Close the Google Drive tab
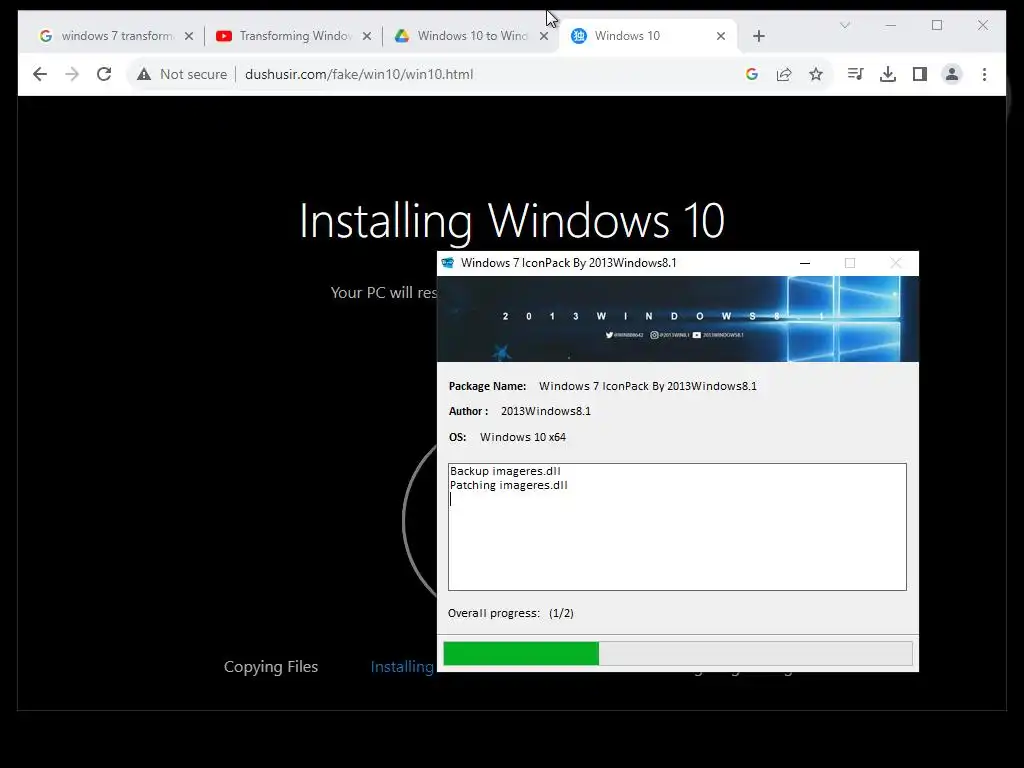Image resolution: width=1024 pixels, height=768 pixels. [544, 36]
